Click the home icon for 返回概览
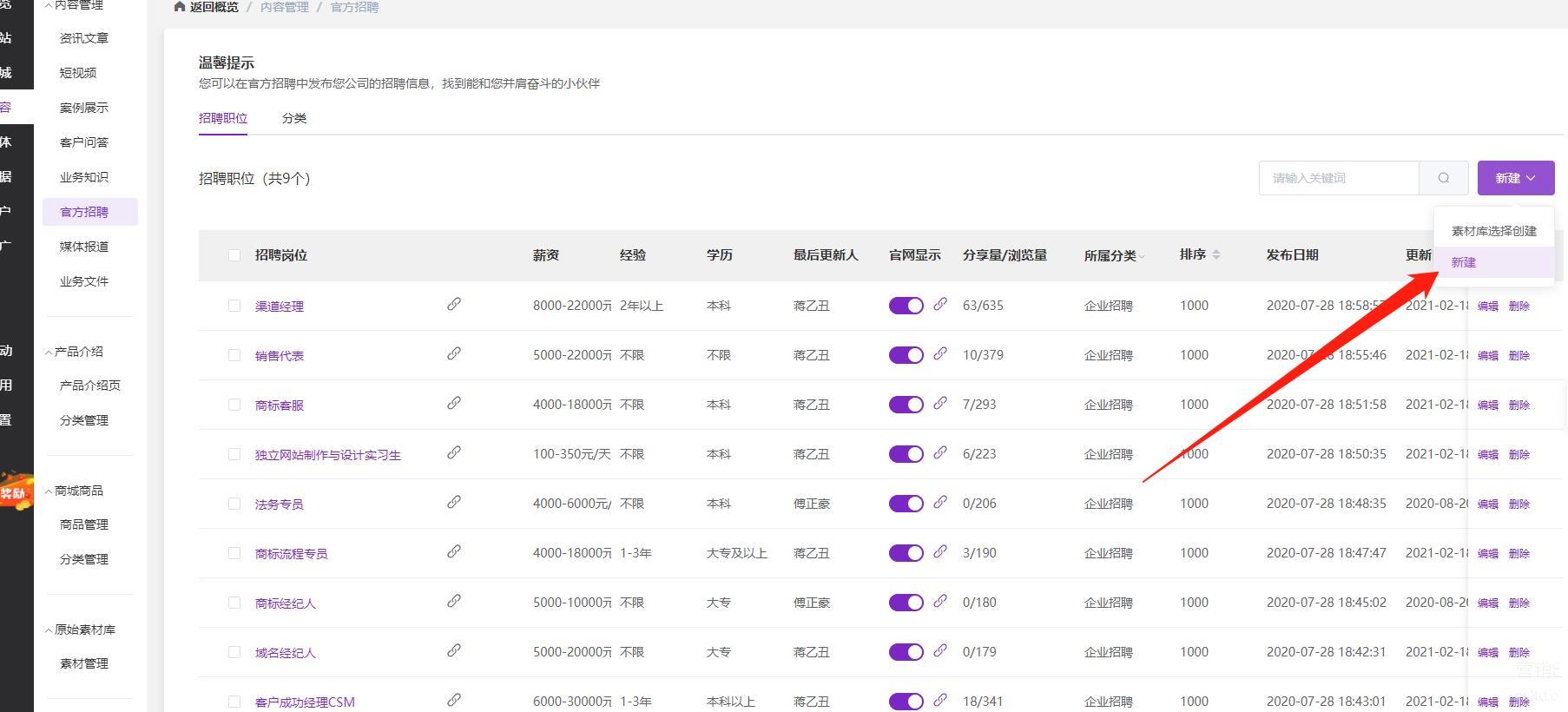 click(x=180, y=7)
